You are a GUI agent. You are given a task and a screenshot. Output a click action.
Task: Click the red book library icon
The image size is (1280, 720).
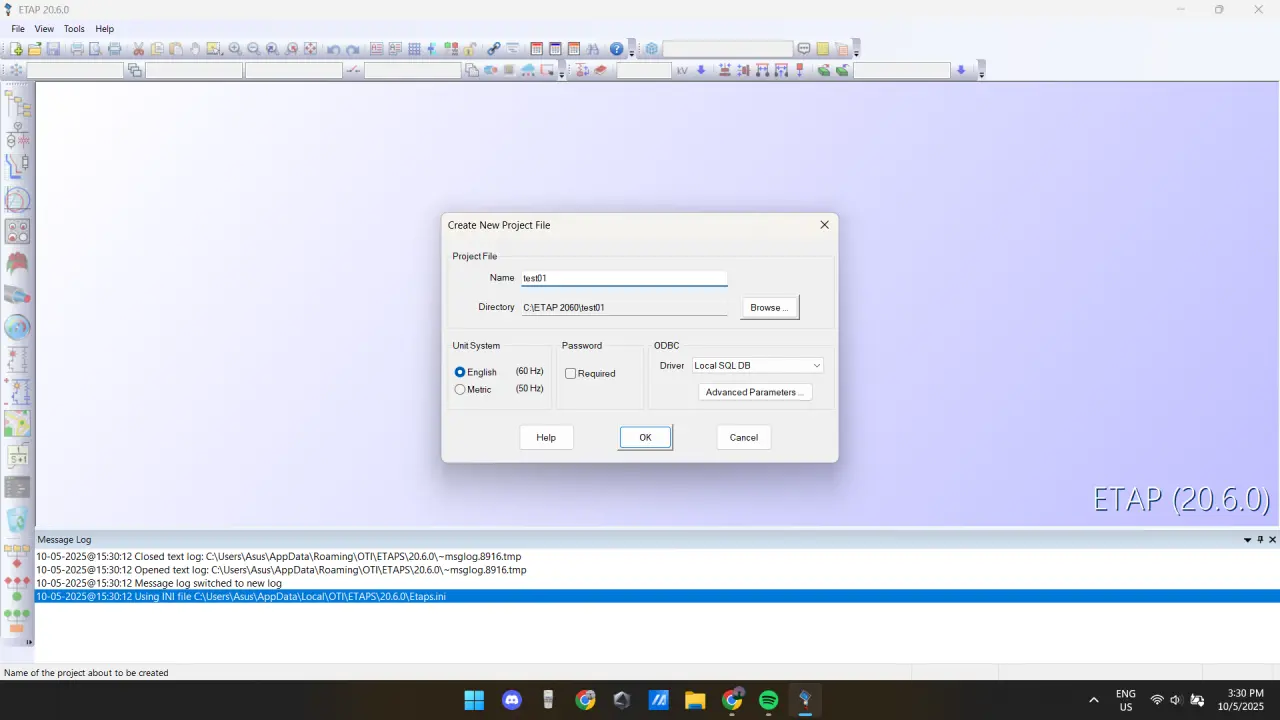point(601,70)
